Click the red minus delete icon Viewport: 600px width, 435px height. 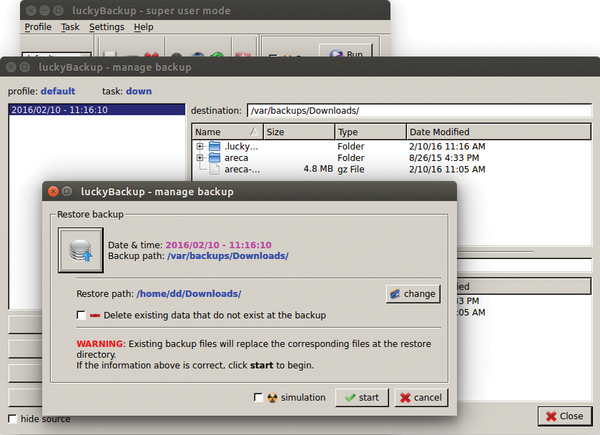tap(95, 316)
